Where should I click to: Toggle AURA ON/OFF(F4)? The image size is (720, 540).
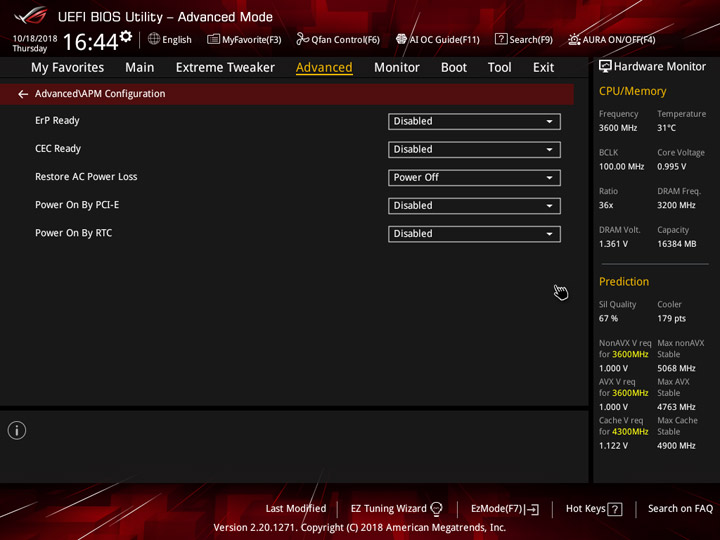point(612,39)
